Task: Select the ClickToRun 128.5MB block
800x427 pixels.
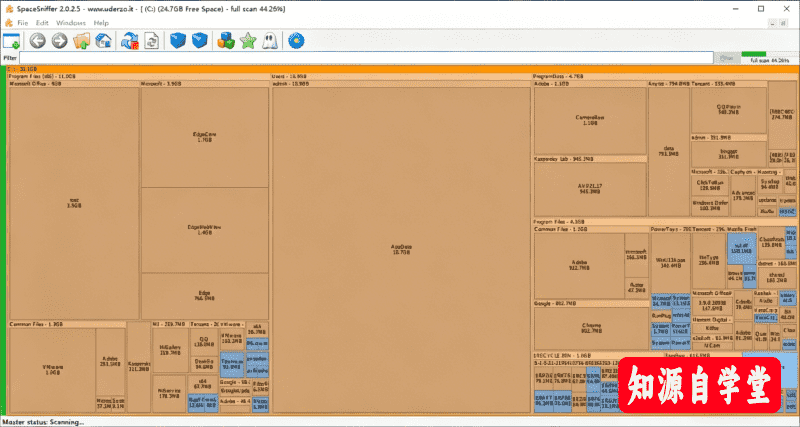Action: [x=710, y=185]
